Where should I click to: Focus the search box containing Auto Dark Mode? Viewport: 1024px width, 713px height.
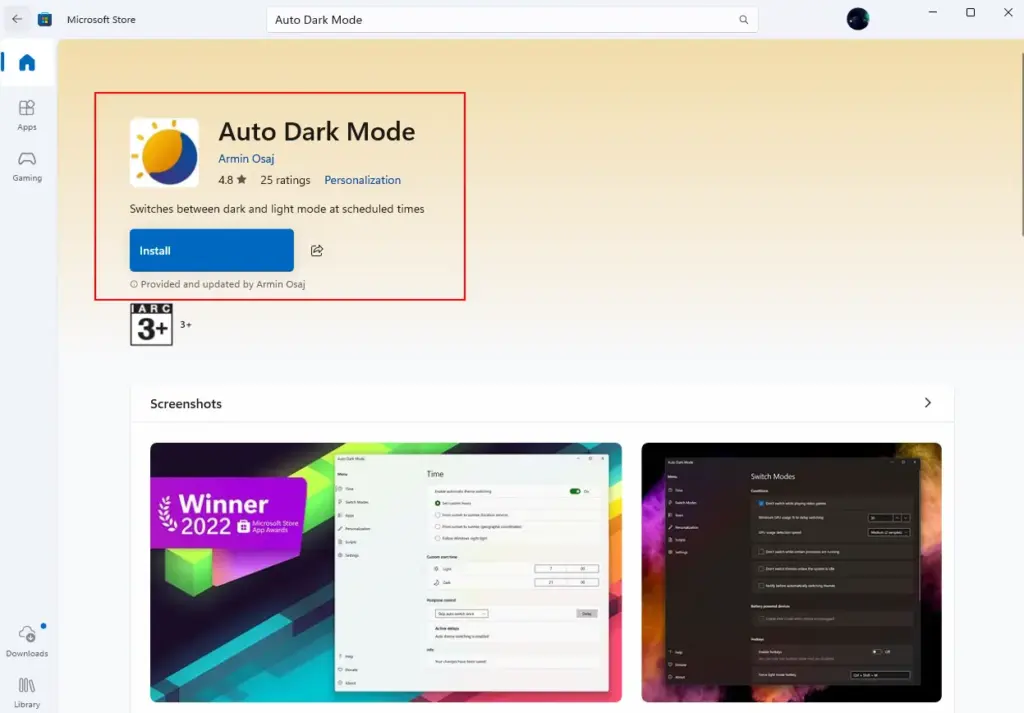tap(512, 20)
